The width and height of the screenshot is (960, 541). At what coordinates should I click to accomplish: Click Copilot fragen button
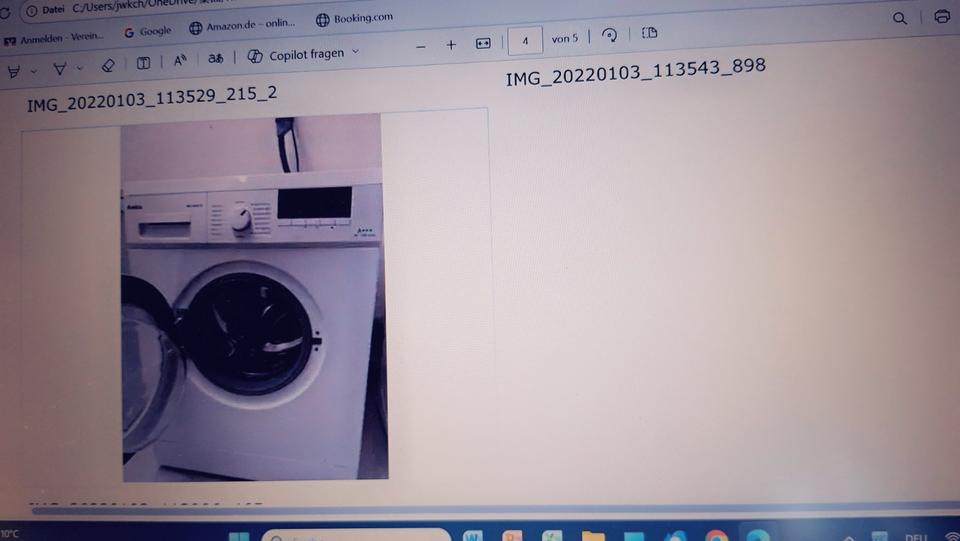point(296,55)
